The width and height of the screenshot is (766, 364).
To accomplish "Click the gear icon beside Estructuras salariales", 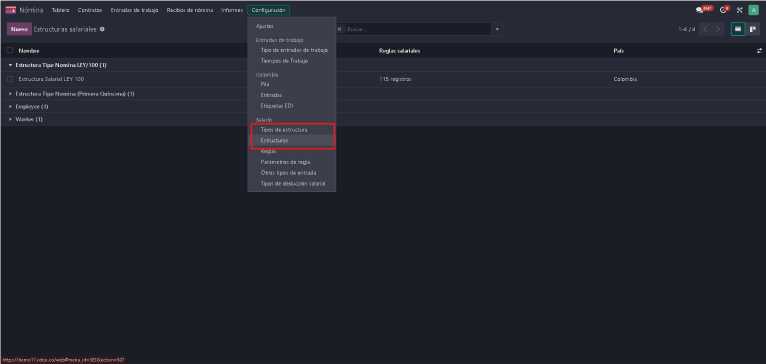I will [102, 29].
